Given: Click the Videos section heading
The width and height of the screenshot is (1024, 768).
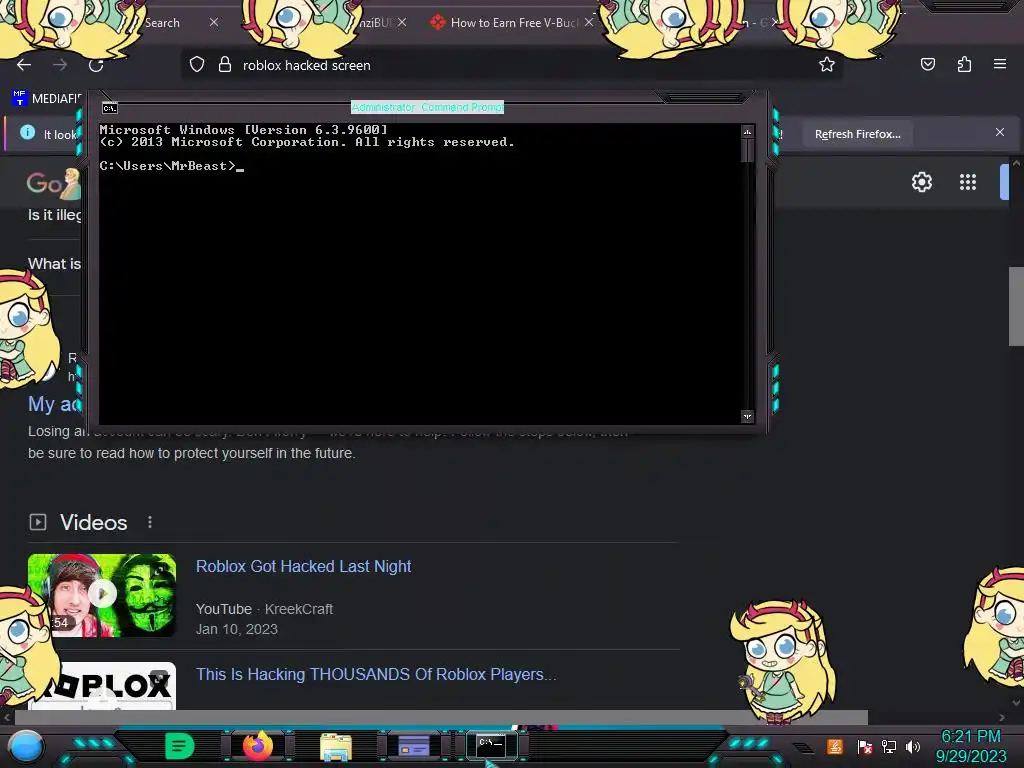Looking at the screenshot, I should [93, 522].
